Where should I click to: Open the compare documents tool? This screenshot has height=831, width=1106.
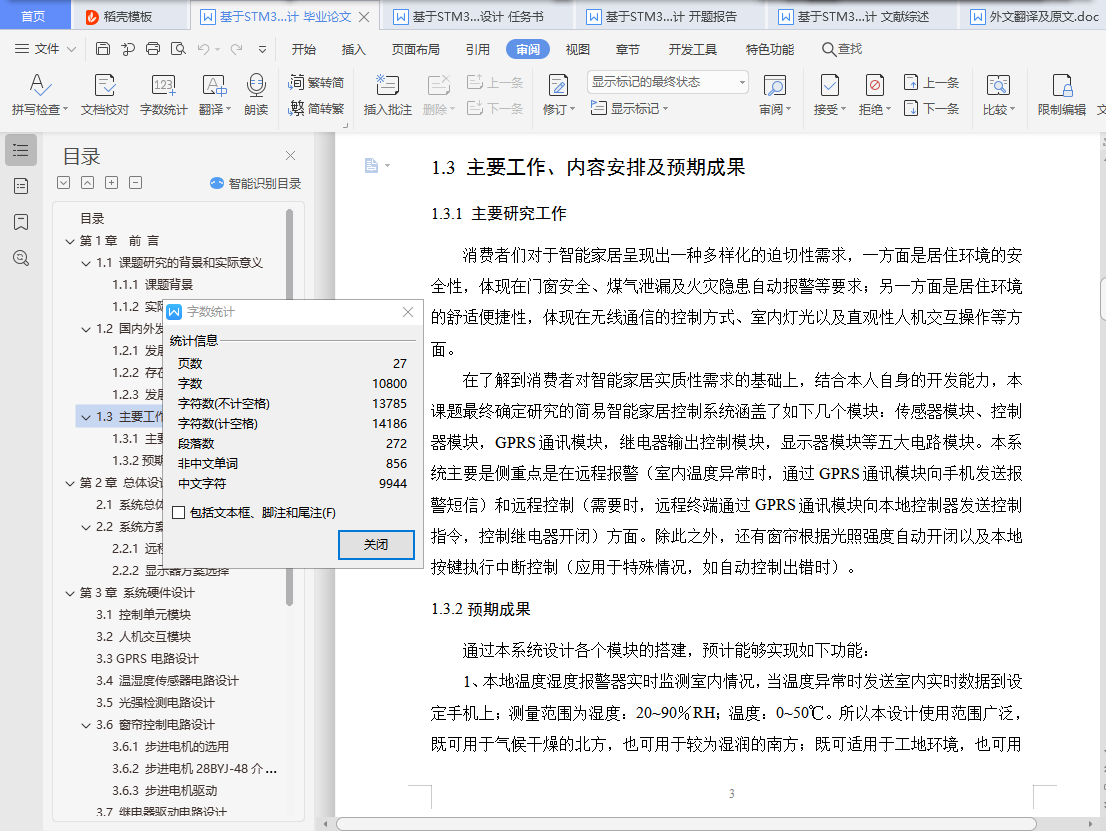(998, 95)
